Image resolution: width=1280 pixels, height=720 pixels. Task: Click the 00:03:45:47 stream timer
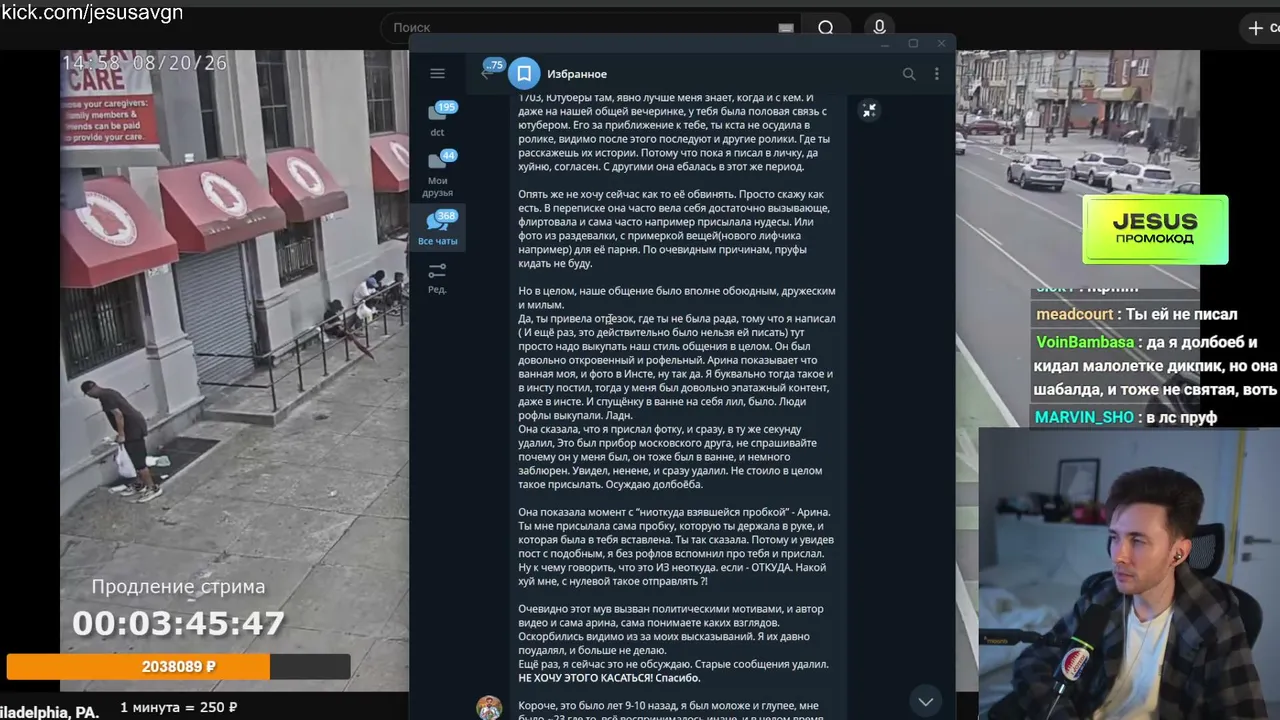click(x=178, y=624)
